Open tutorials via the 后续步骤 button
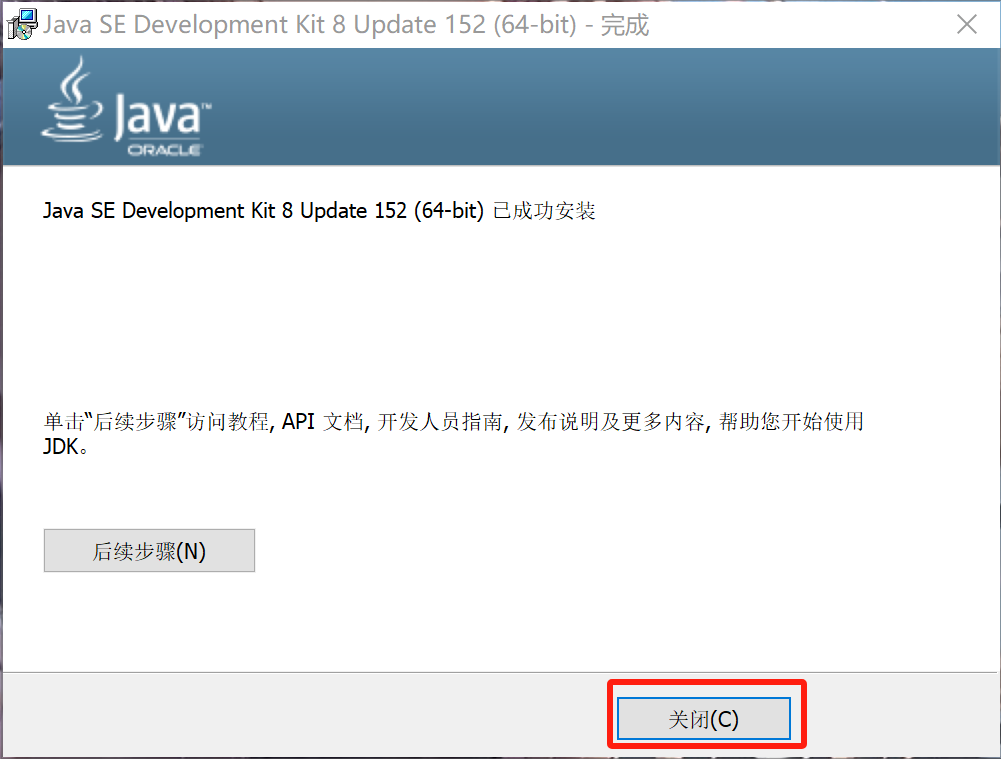Viewport: 1001px width, 759px height. 148,550
